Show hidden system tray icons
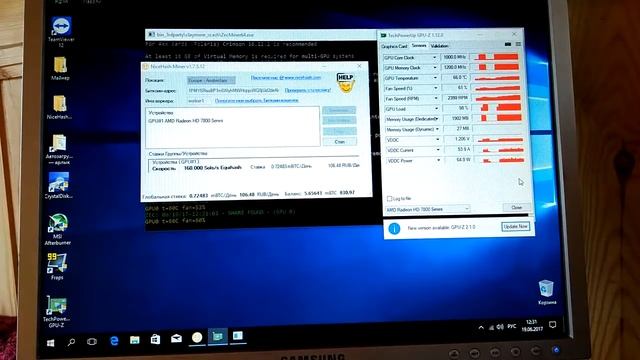 (481, 327)
